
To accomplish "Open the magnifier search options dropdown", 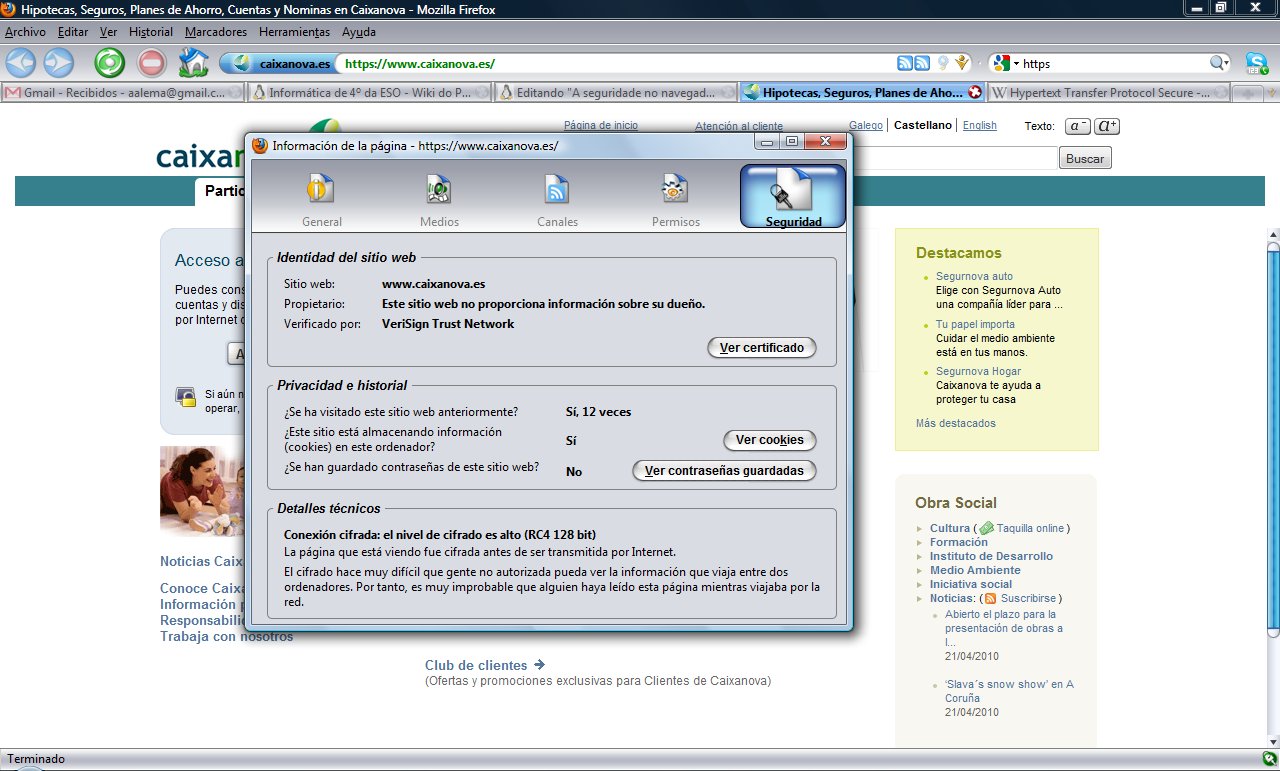I will click(1220, 63).
